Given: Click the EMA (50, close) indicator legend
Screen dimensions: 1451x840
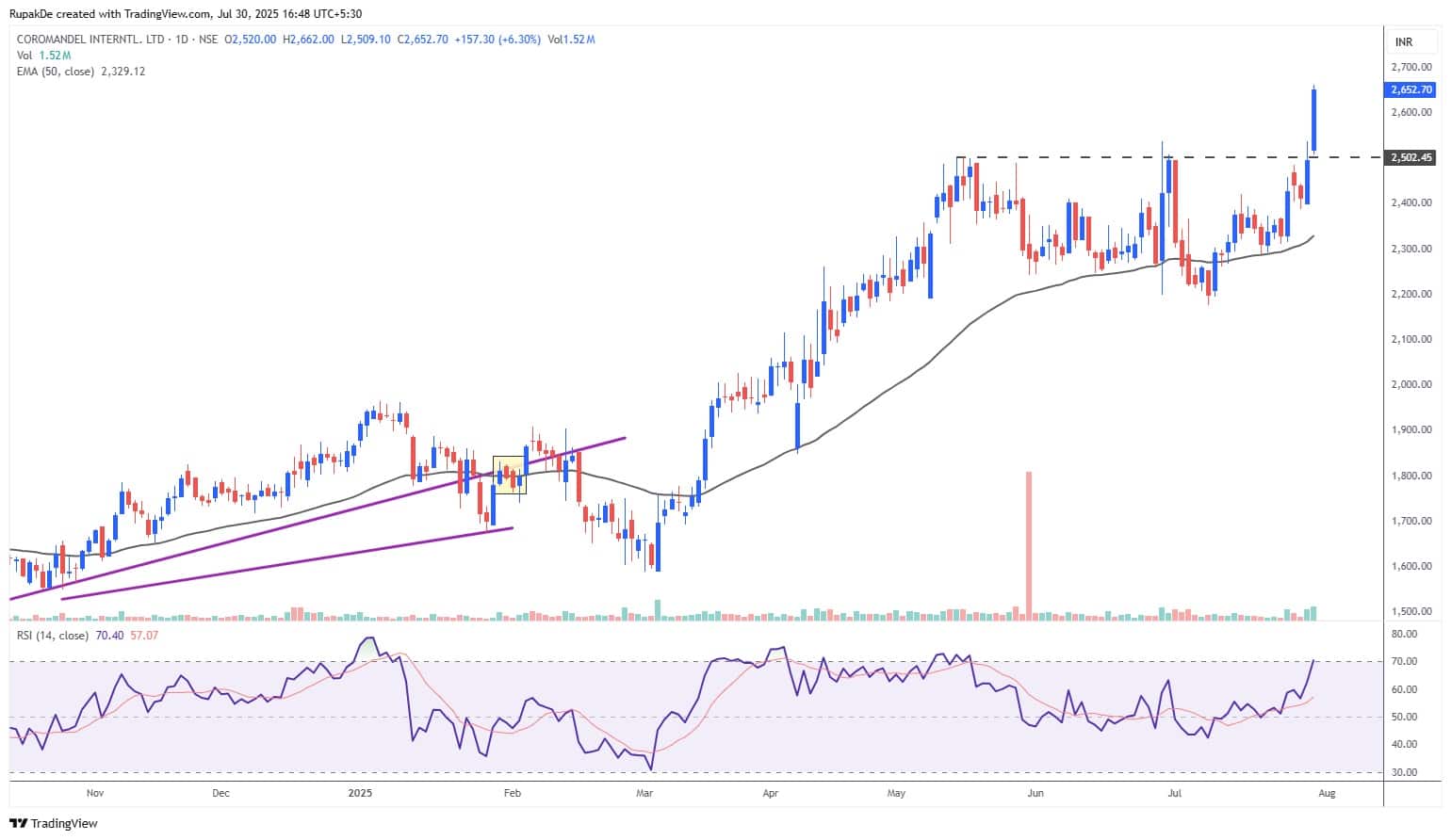Looking at the screenshot, I should point(80,72).
